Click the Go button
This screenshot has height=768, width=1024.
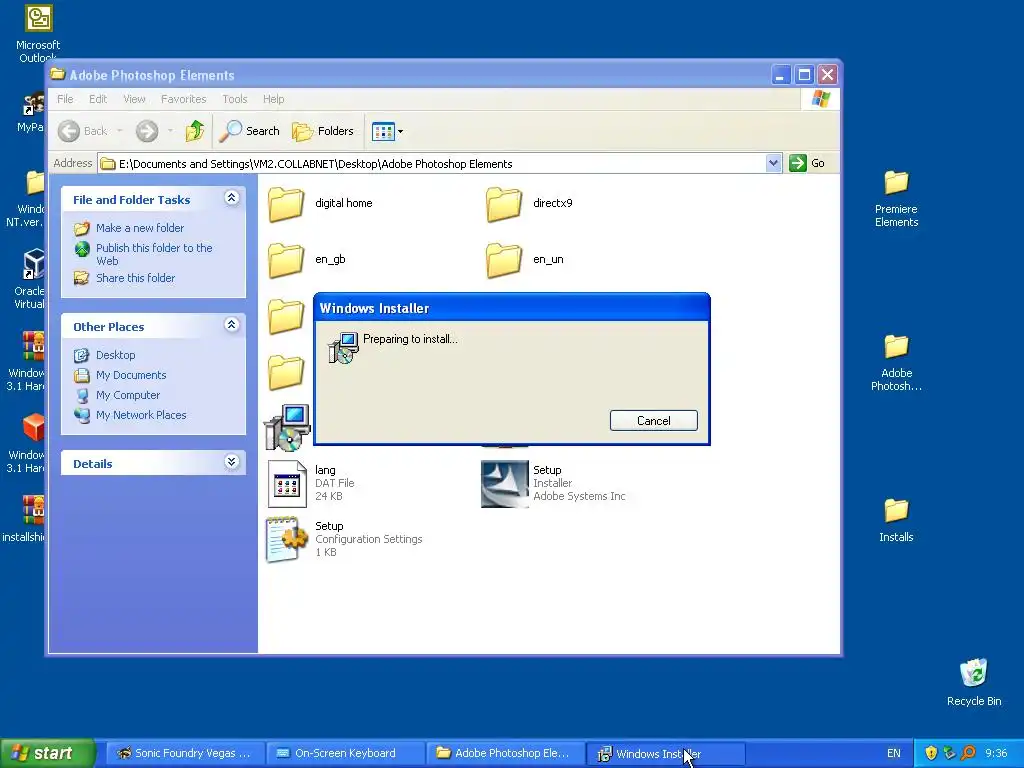tap(807, 163)
